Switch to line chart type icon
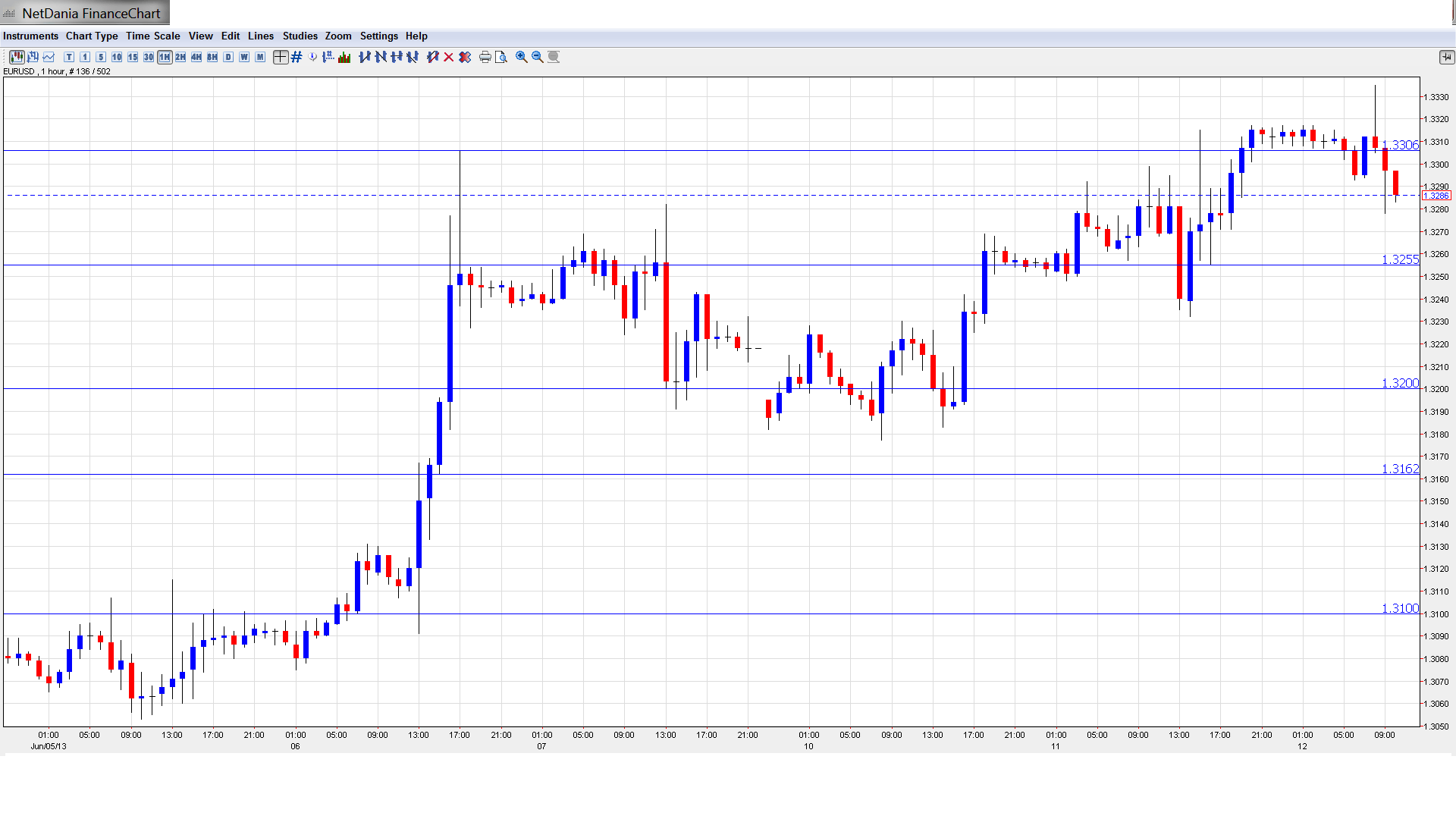This screenshot has width=1456, height=819. (x=49, y=57)
